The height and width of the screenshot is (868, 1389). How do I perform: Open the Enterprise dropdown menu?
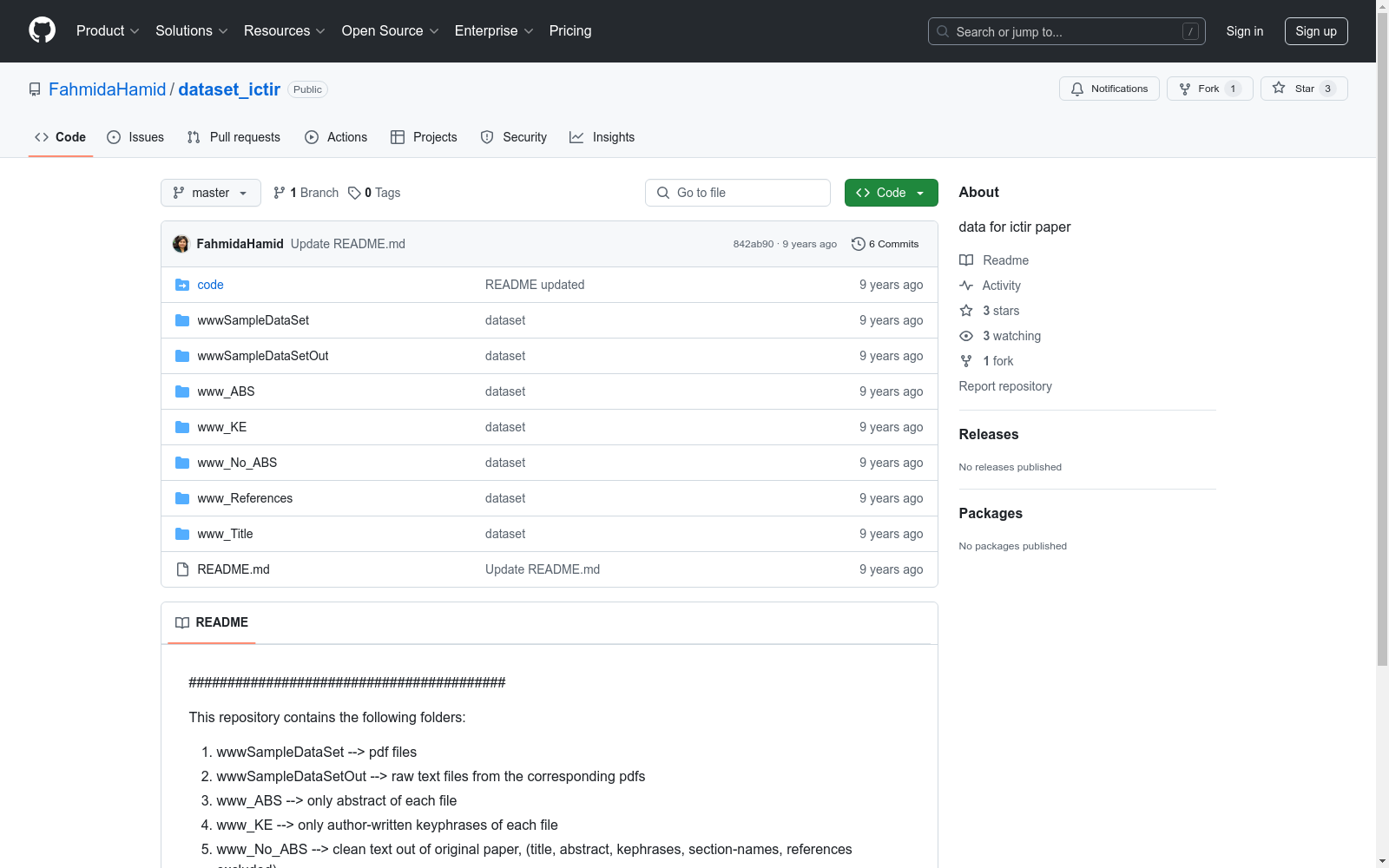click(x=494, y=30)
